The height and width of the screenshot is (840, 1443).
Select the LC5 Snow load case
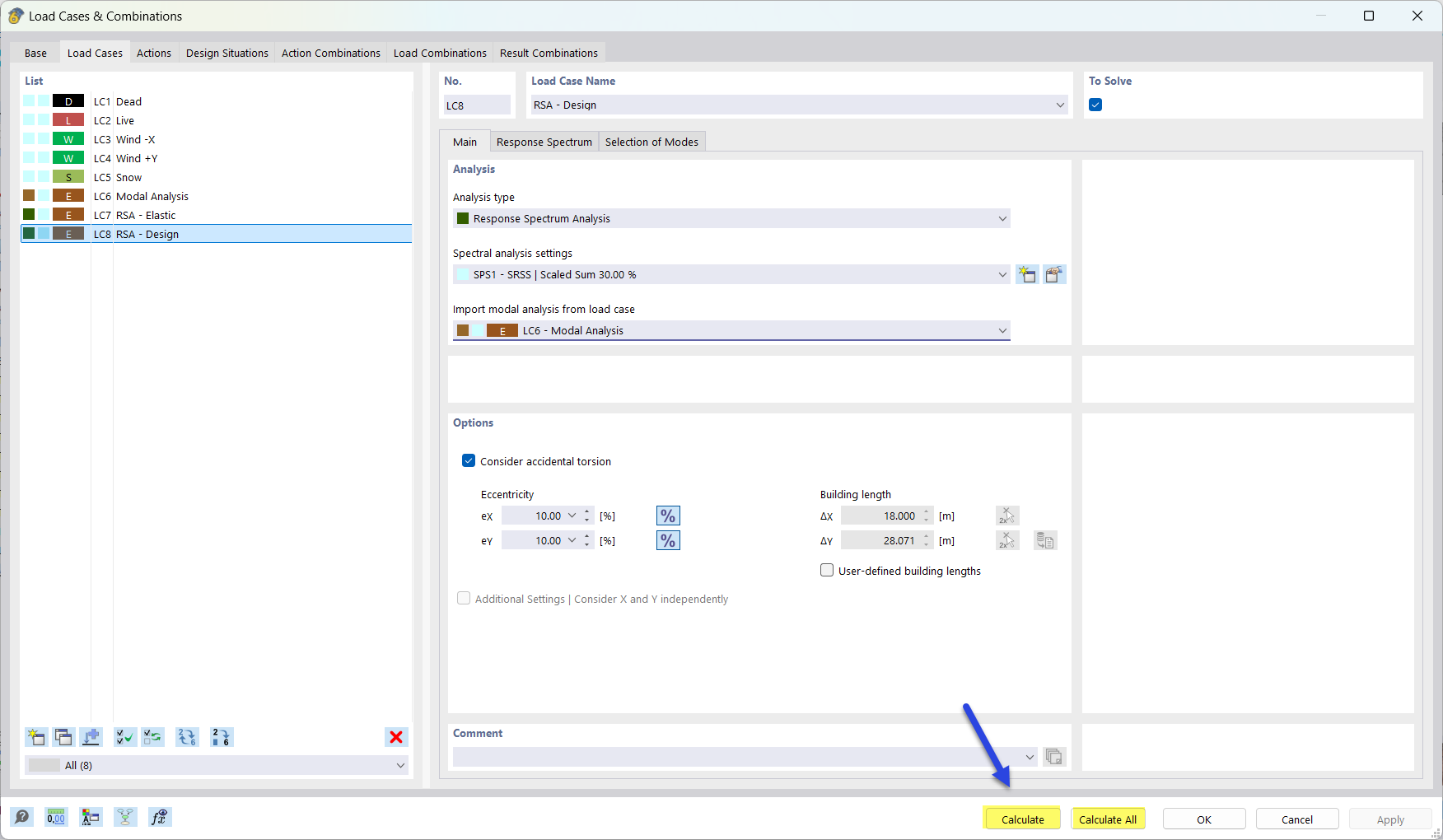(x=128, y=177)
